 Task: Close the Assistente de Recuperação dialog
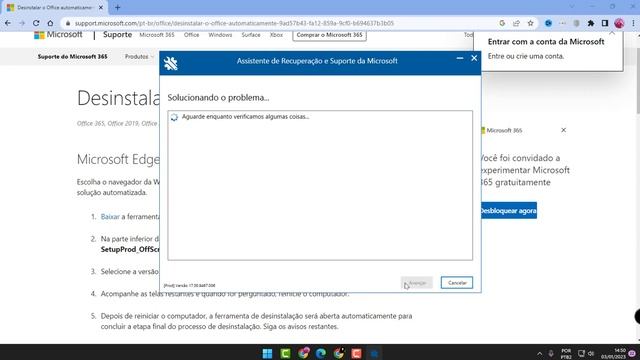click(x=474, y=58)
